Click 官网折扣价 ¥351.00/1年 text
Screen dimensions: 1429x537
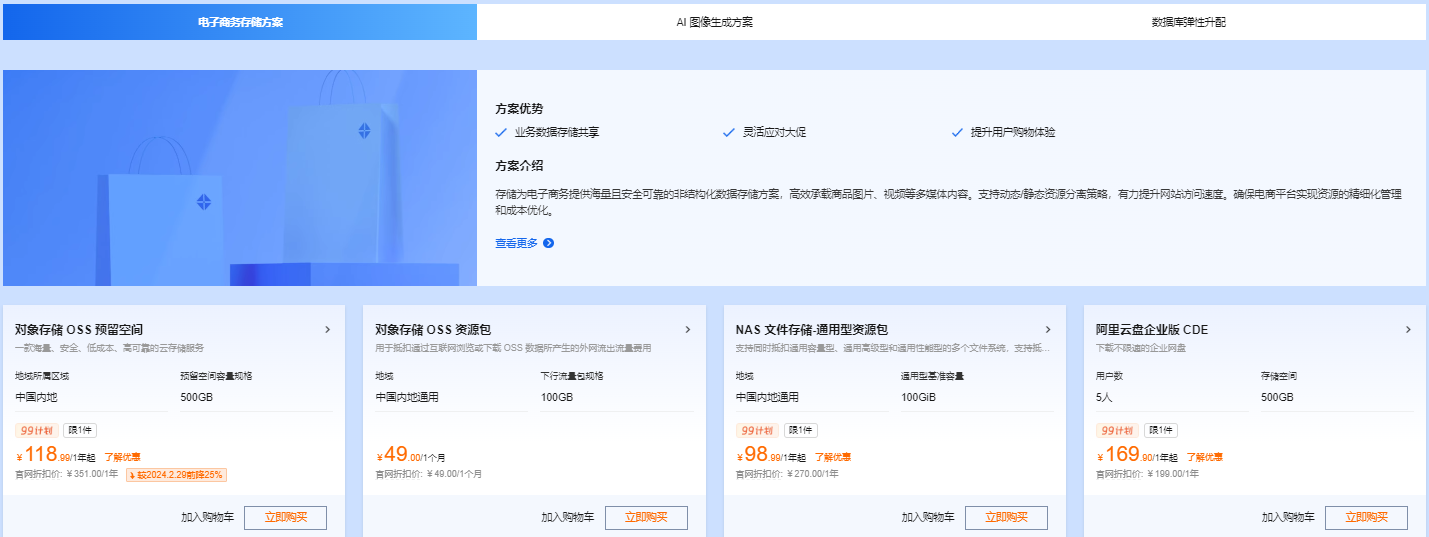tap(67, 474)
